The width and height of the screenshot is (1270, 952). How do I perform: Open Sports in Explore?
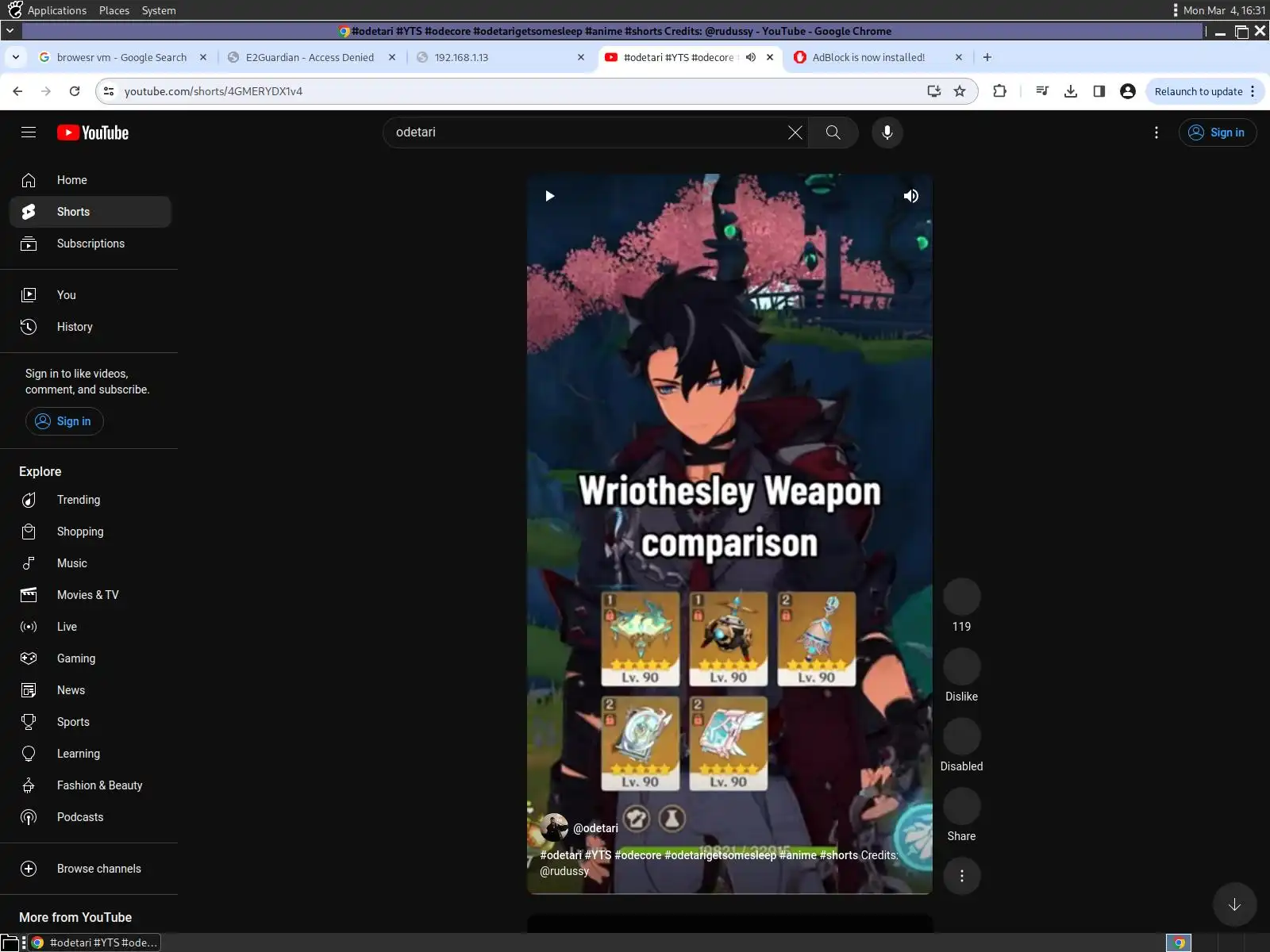click(90, 722)
